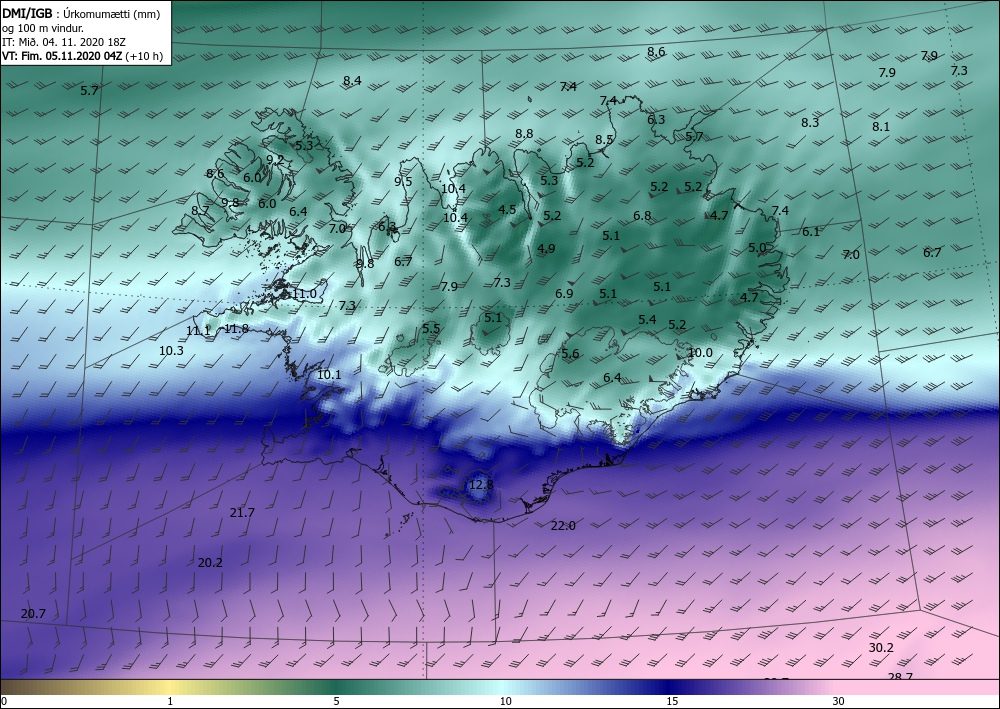Select the 'VT: Fim. 05.11.2020 04Z' valid time
The image size is (1000, 709).
(62, 56)
